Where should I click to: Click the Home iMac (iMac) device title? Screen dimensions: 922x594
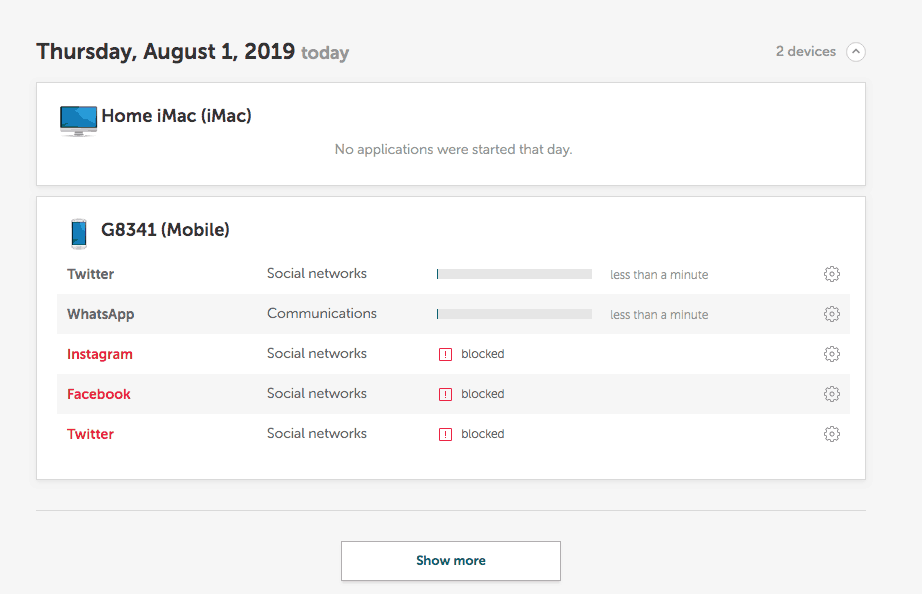pos(176,116)
